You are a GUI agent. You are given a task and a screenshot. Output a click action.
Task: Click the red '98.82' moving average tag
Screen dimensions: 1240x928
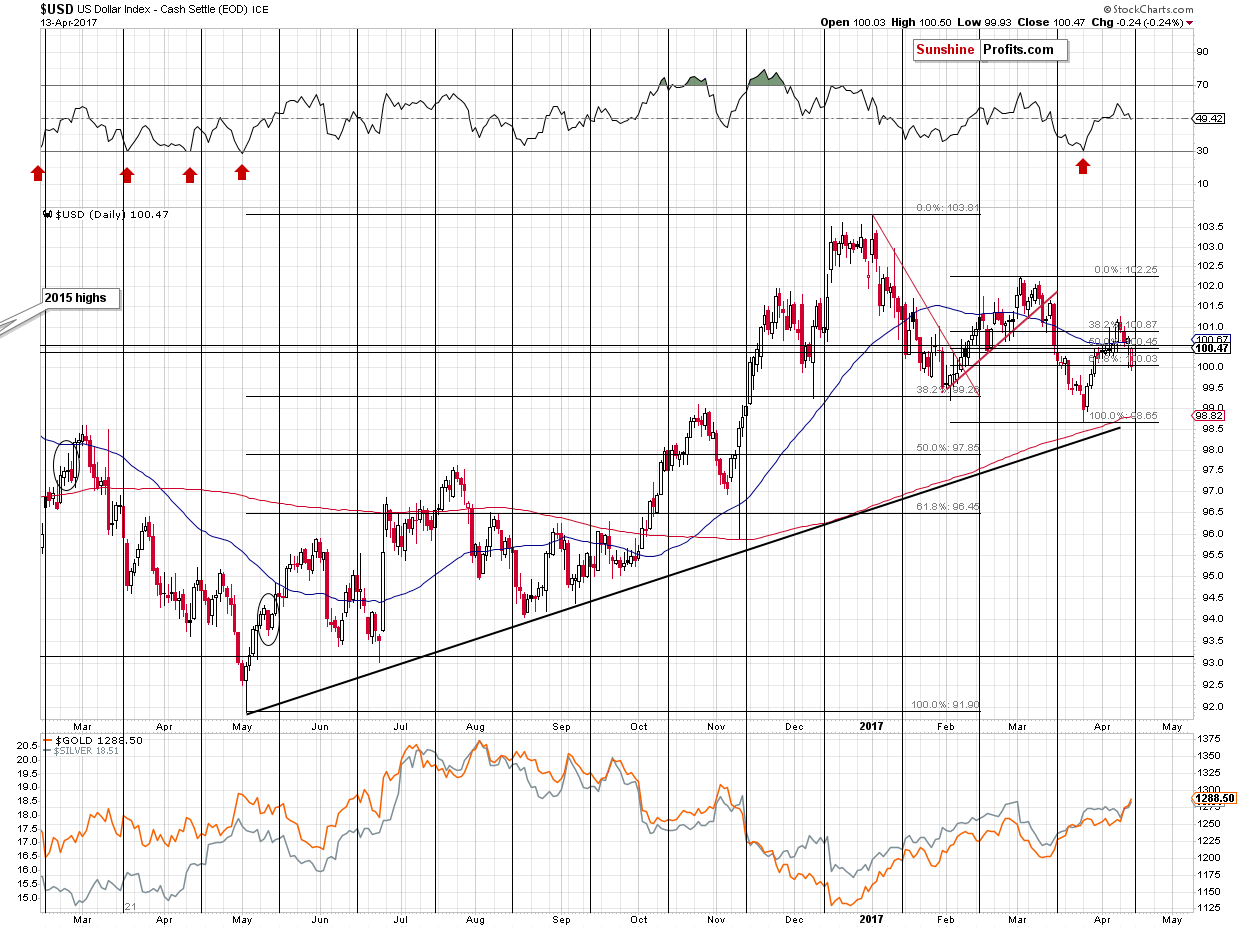1209,415
